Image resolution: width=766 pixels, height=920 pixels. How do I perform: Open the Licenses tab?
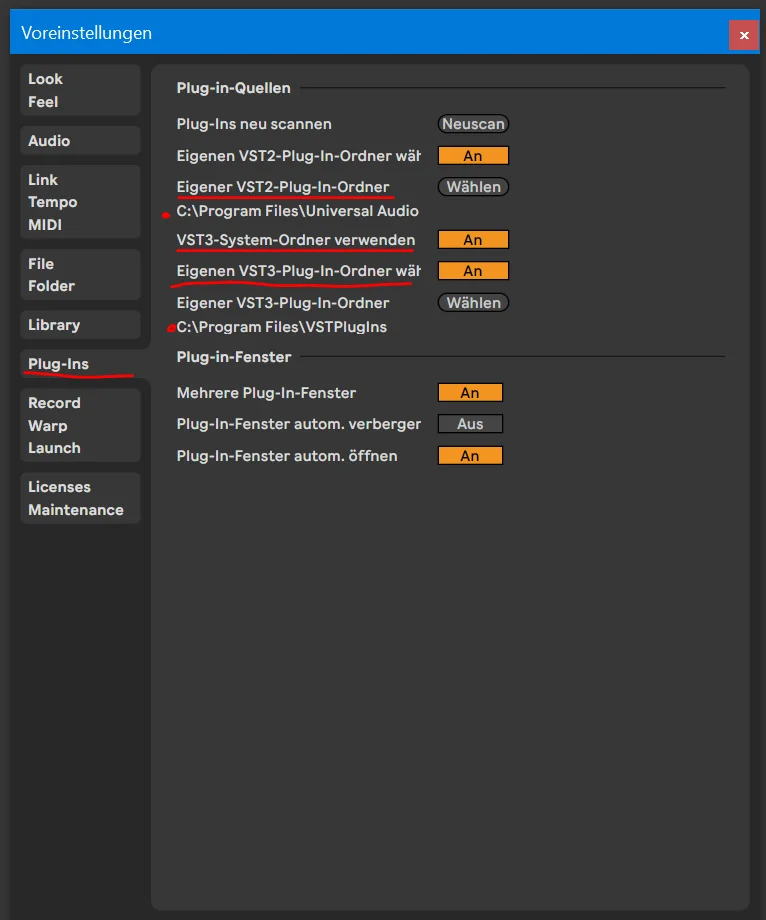click(59, 487)
